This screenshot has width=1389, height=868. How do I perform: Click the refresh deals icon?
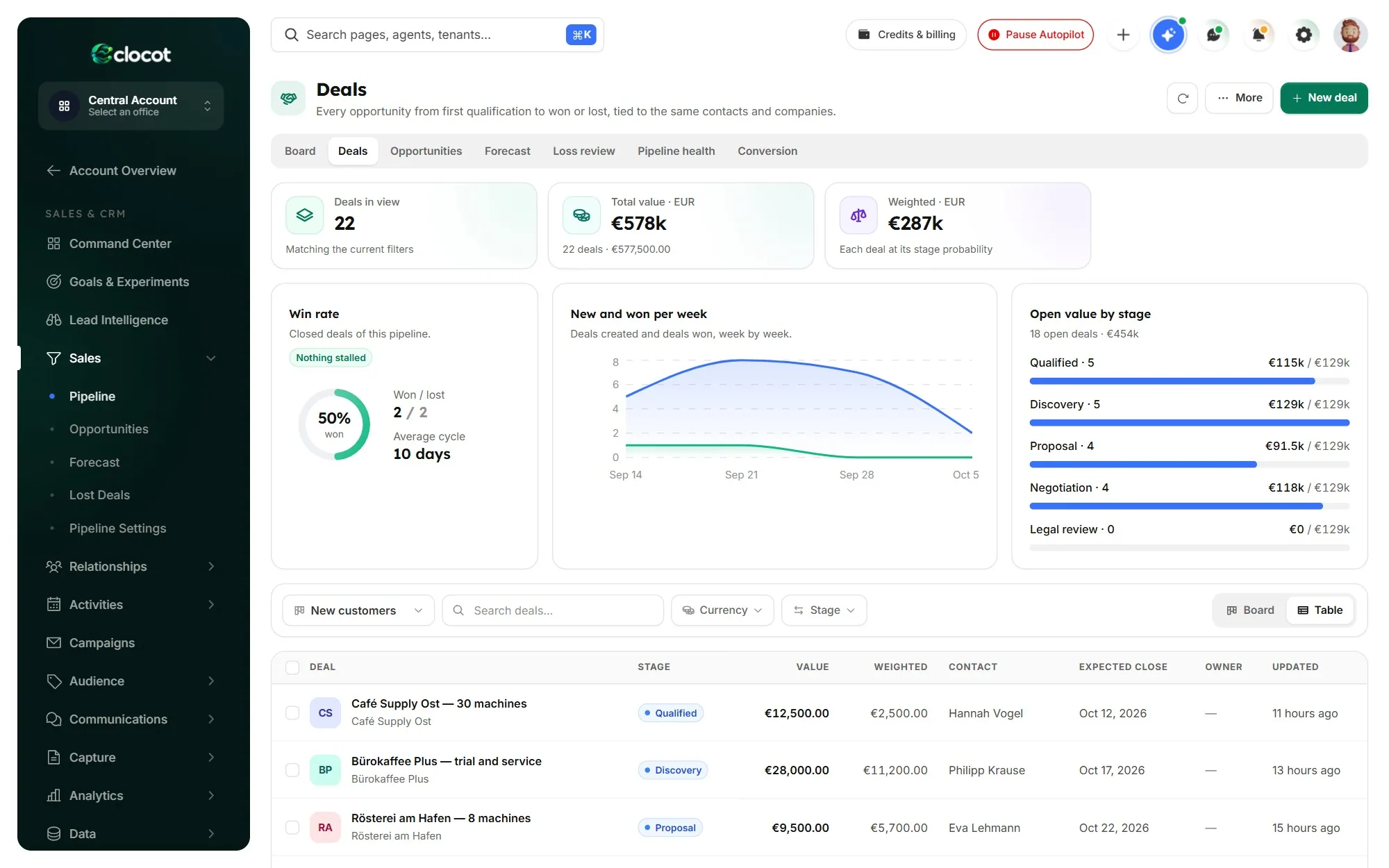pyautogui.click(x=1183, y=98)
